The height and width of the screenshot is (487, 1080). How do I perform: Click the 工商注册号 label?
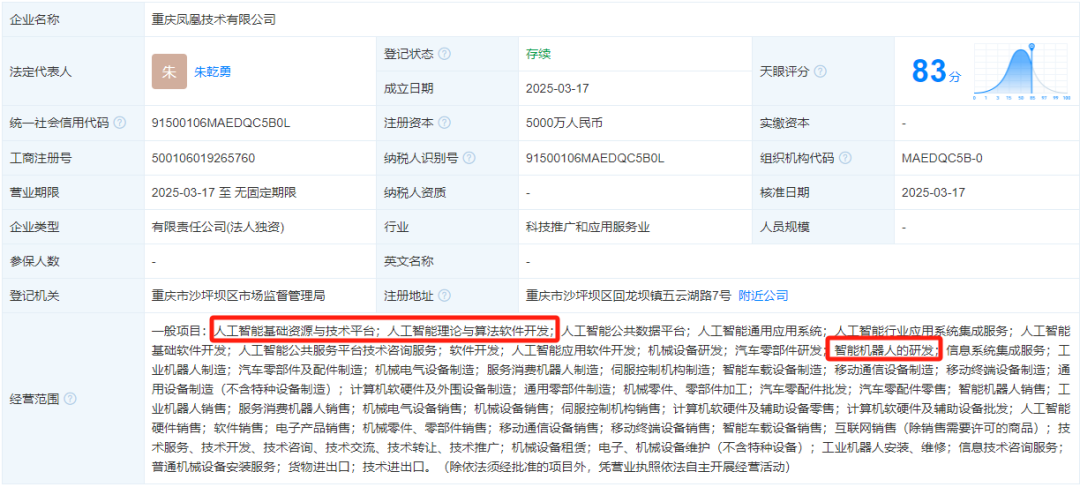(41, 158)
